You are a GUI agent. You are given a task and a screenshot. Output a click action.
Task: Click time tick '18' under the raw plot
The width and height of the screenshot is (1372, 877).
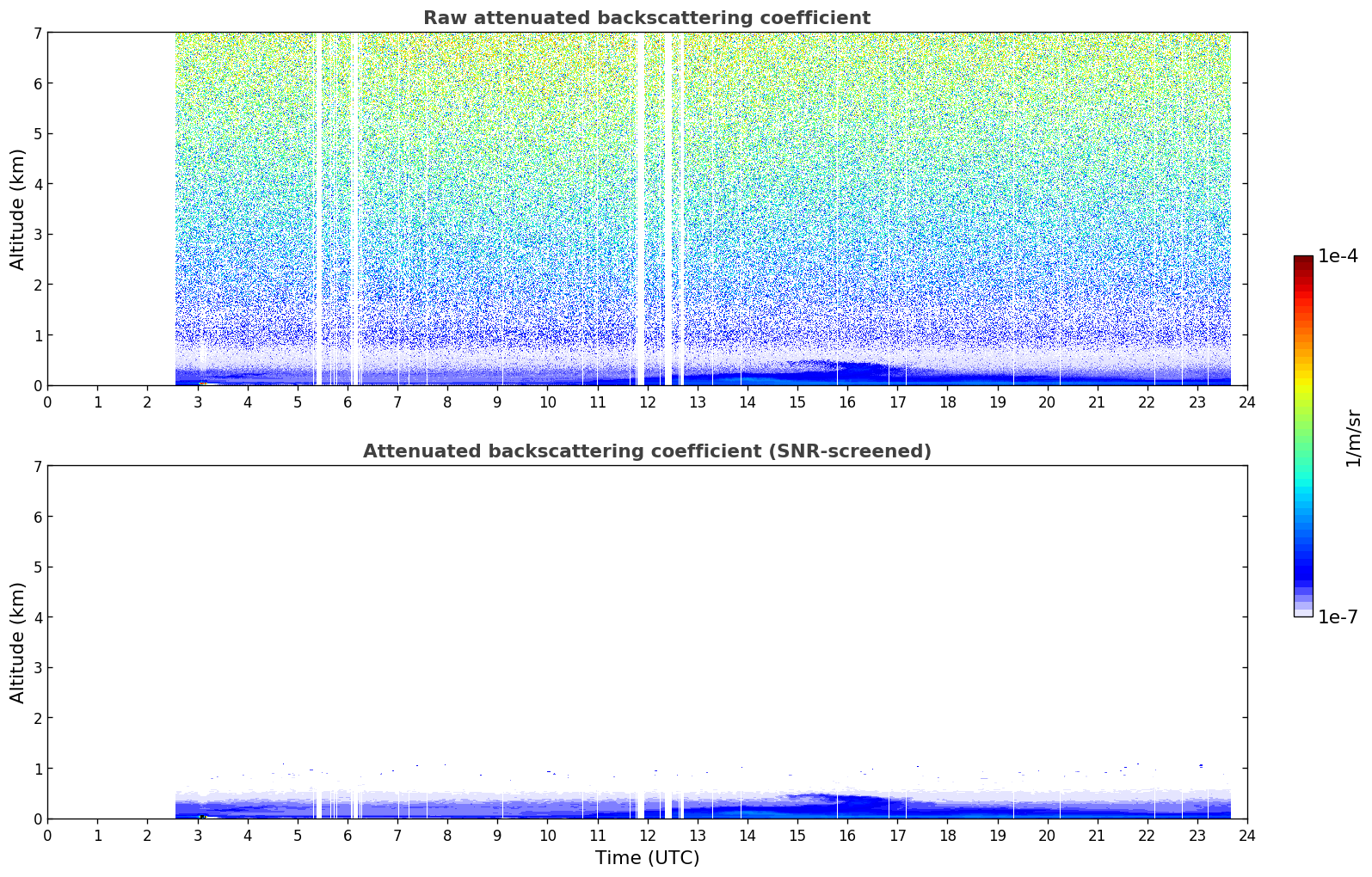[x=947, y=402]
